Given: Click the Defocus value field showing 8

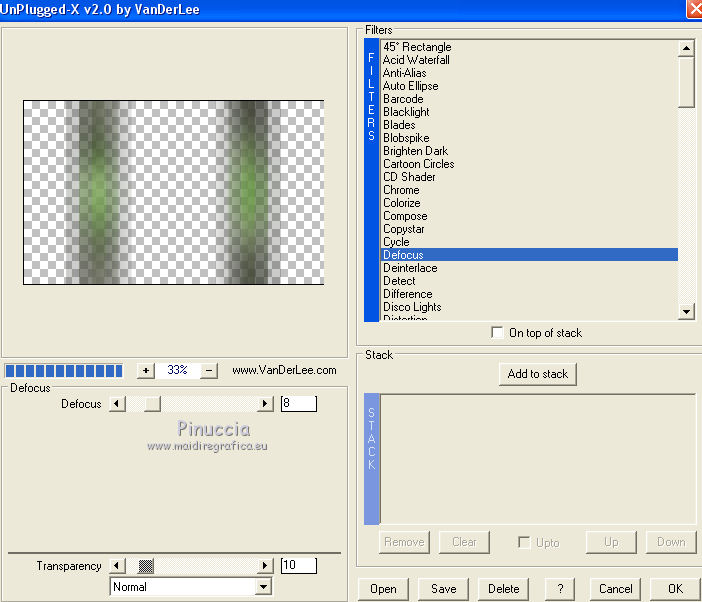Looking at the screenshot, I should (x=299, y=403).
